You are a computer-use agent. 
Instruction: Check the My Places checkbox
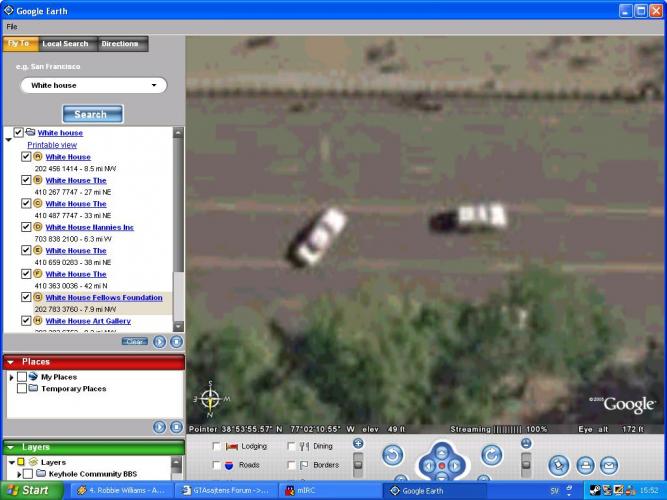tap(22, 377)
